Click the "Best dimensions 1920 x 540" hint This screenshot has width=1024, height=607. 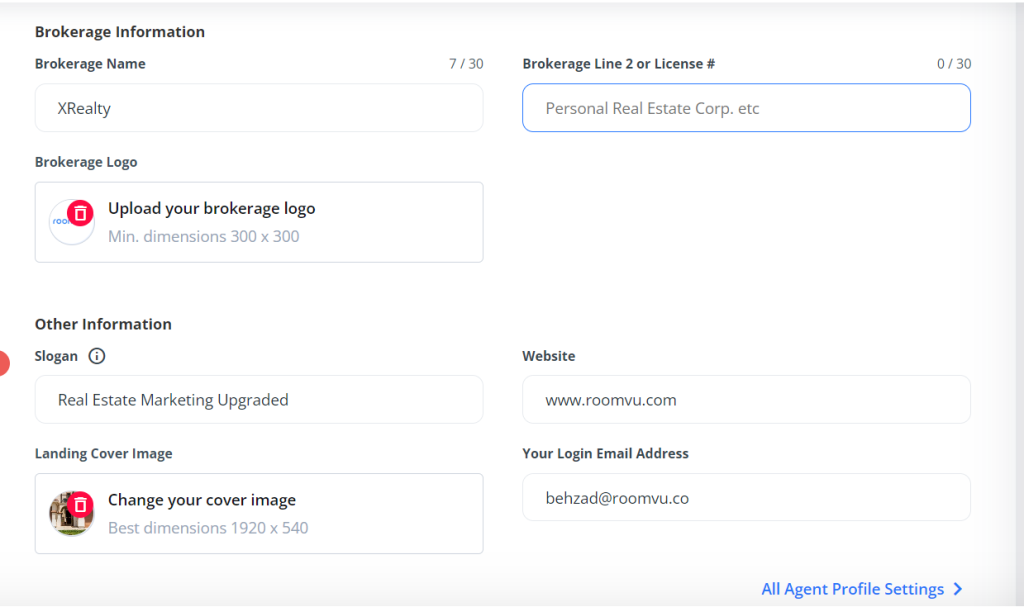coord(208,528)
